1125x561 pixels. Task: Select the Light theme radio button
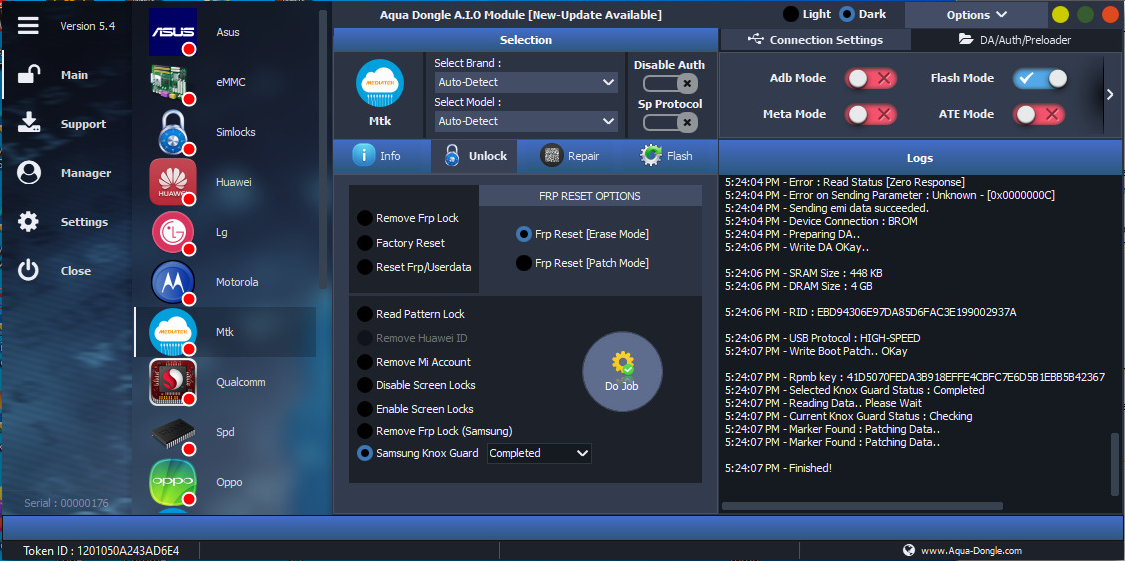[791, 14]
